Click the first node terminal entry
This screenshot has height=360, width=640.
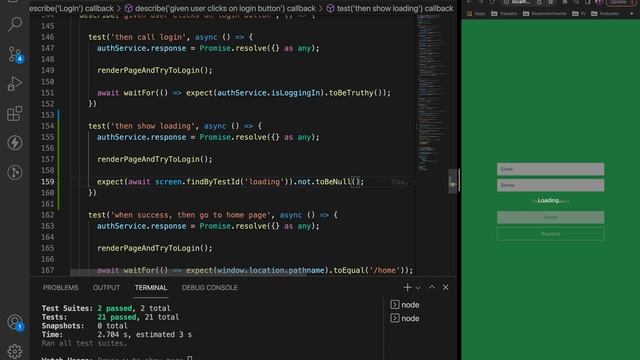[405, 304]
